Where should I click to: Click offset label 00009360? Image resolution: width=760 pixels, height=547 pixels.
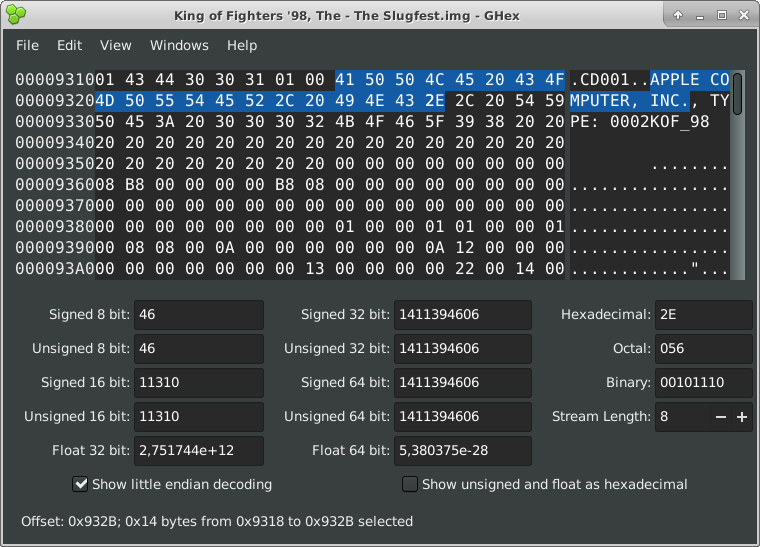pyautogui.click(x=55, y=185)
